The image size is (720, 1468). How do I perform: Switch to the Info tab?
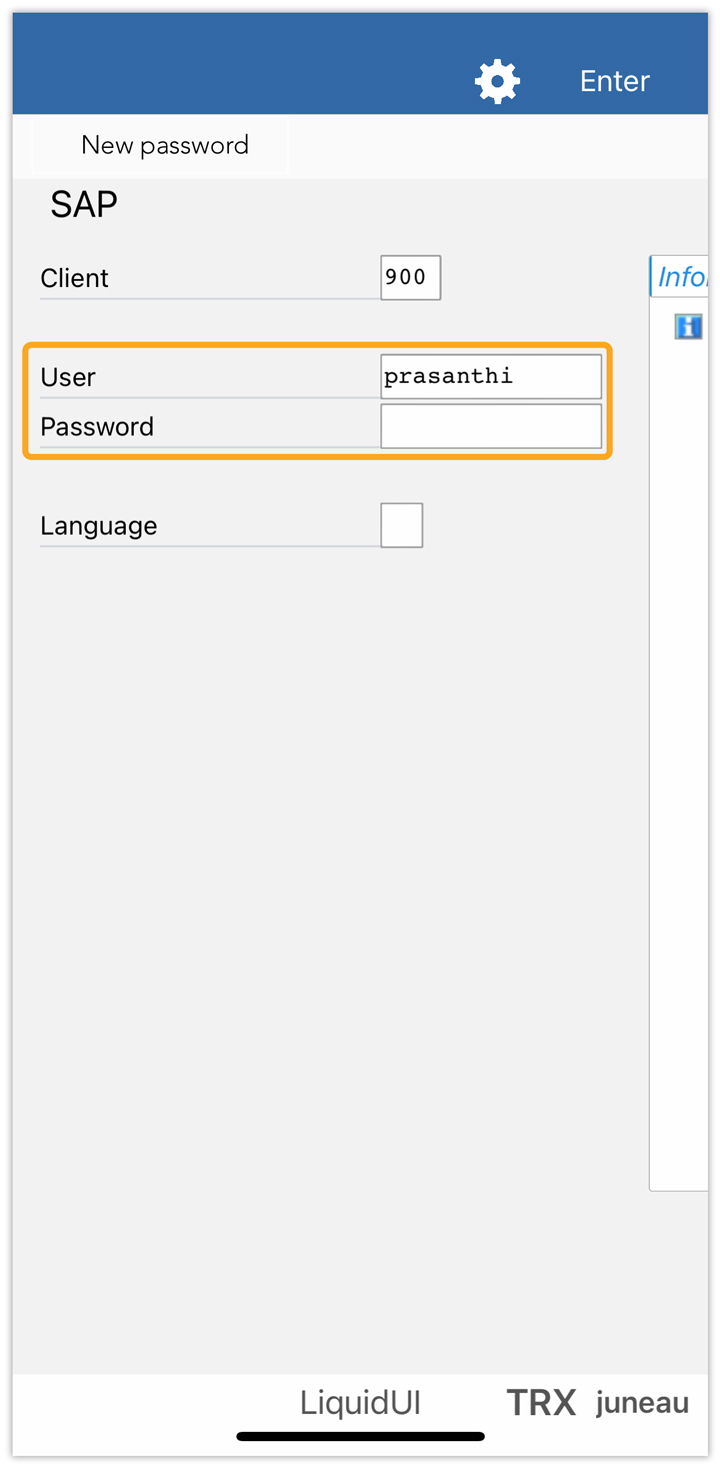(682, 277)
